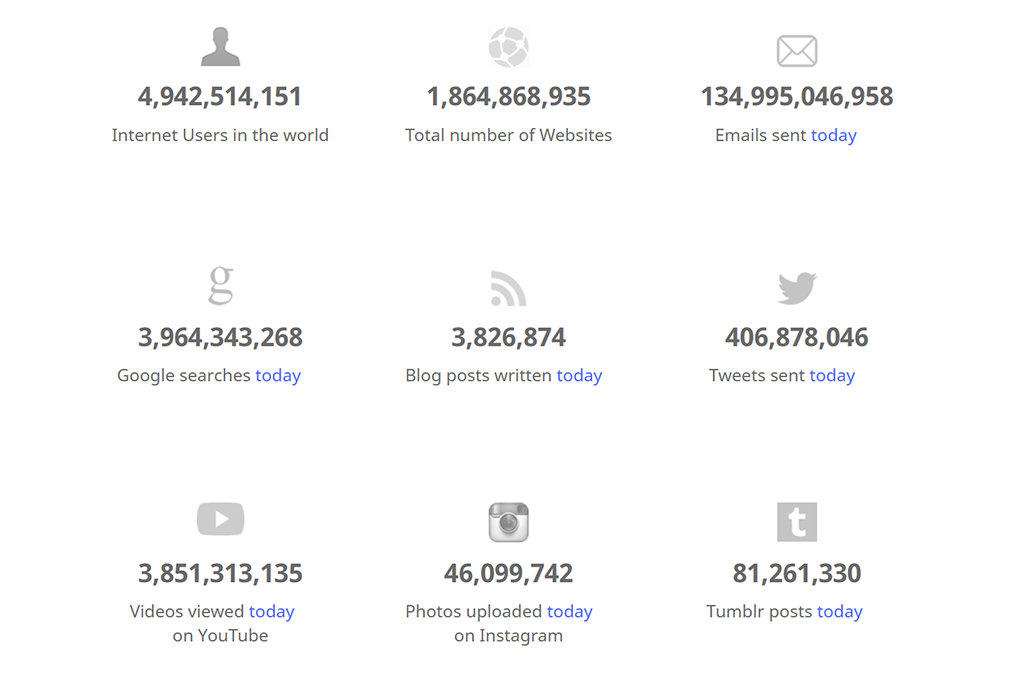Click the envelope icon for Emails
This screenshot has height=680, width=1024.
pos(797,50)
